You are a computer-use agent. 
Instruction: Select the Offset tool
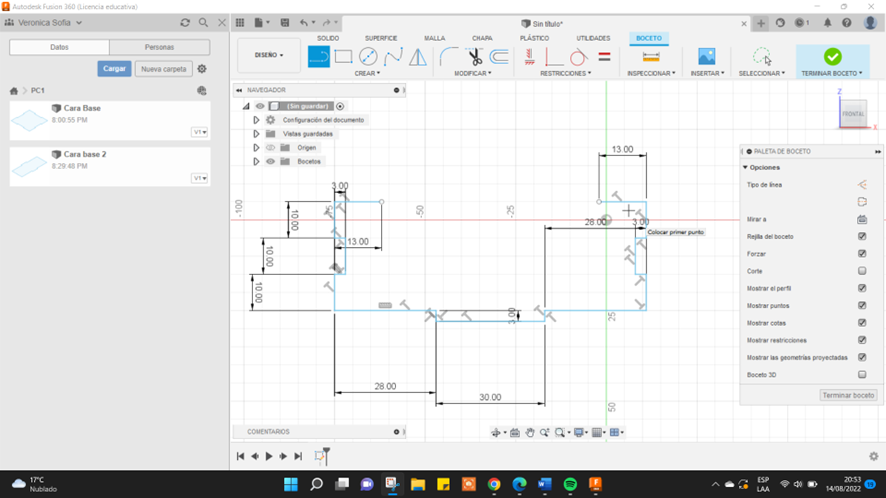click(x=500, y=57)
